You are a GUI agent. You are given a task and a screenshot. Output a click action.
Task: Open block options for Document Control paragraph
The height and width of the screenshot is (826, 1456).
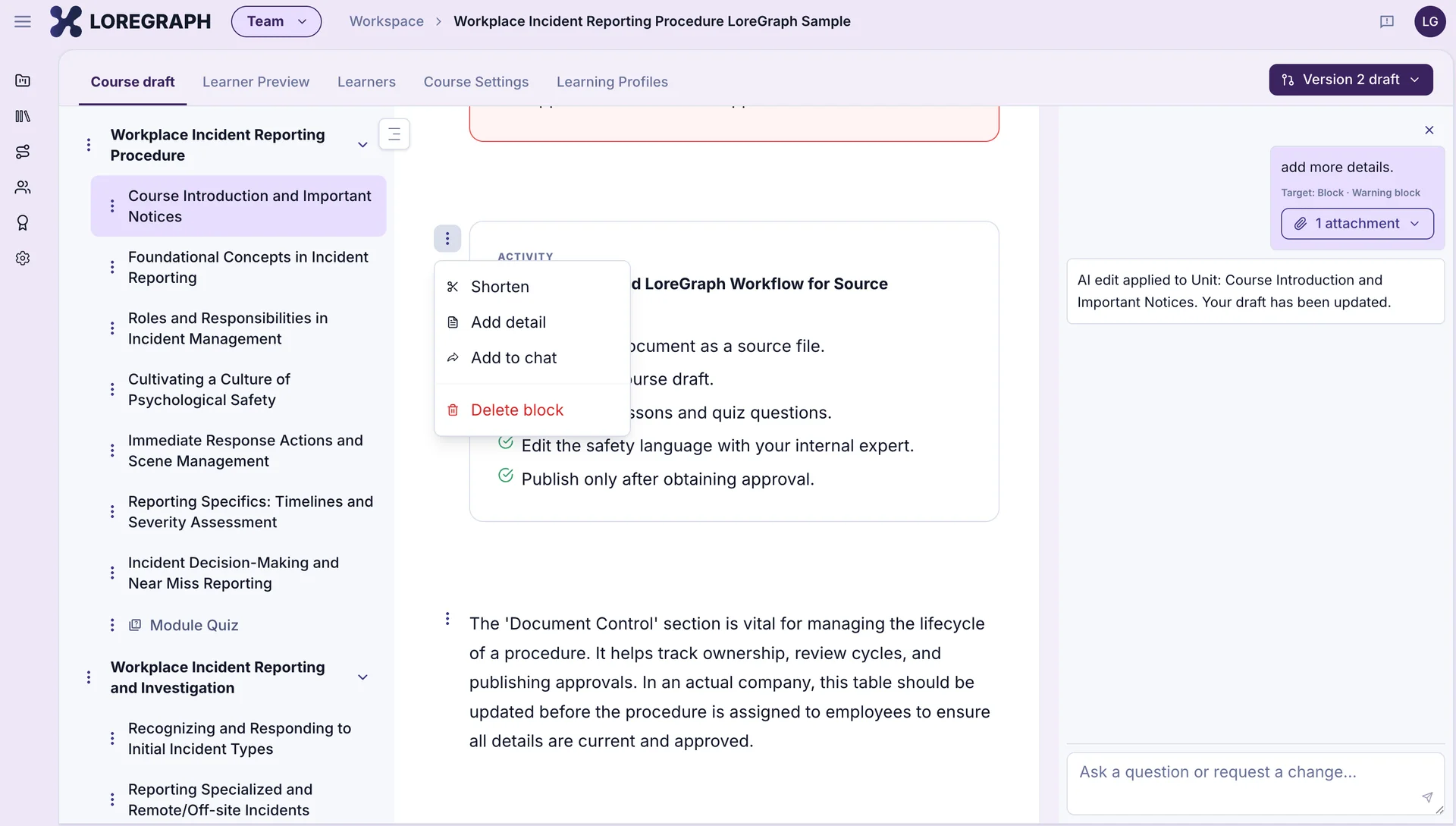coord(447,619)
